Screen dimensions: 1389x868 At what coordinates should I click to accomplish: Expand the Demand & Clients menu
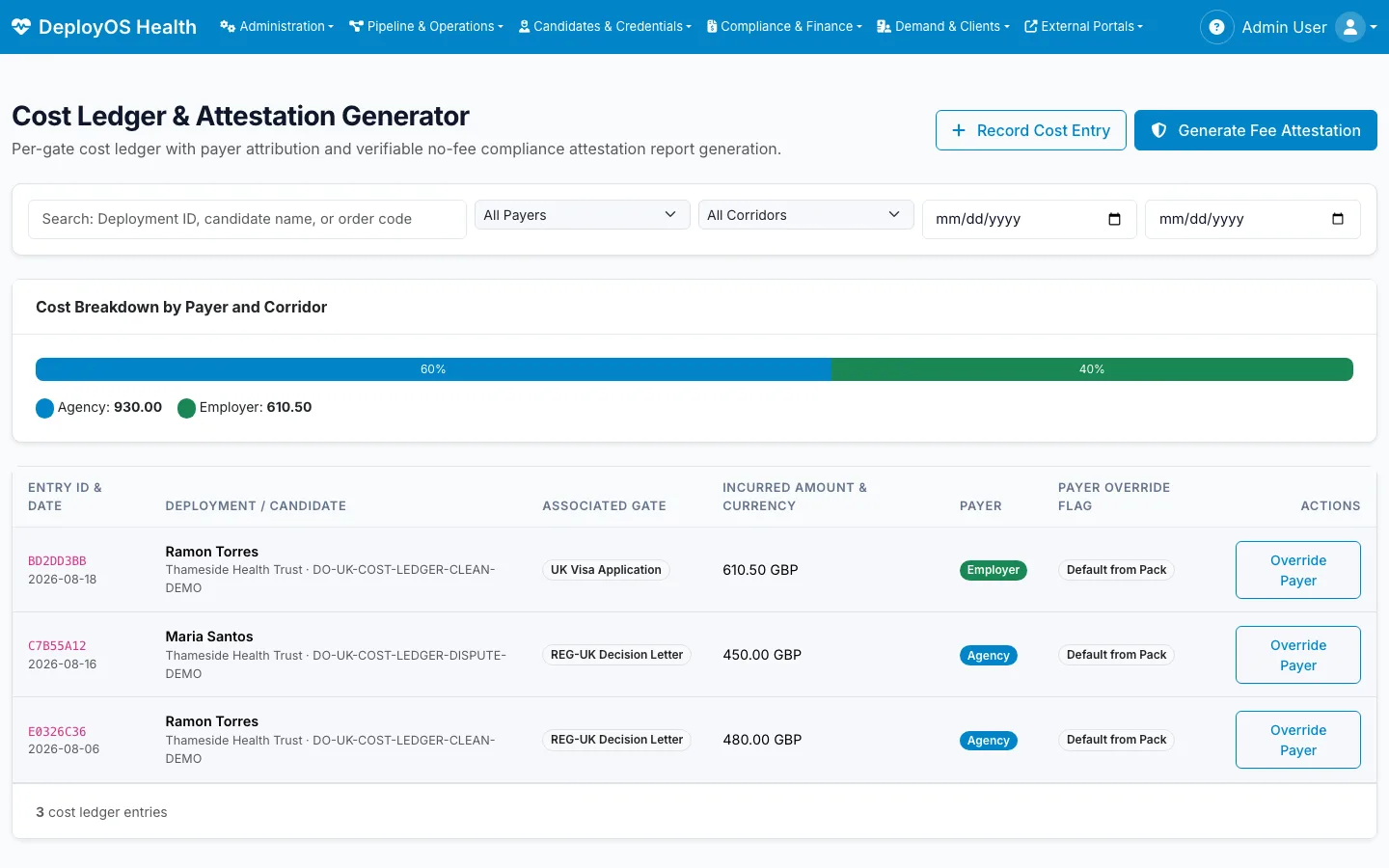(x=943, y=27)
